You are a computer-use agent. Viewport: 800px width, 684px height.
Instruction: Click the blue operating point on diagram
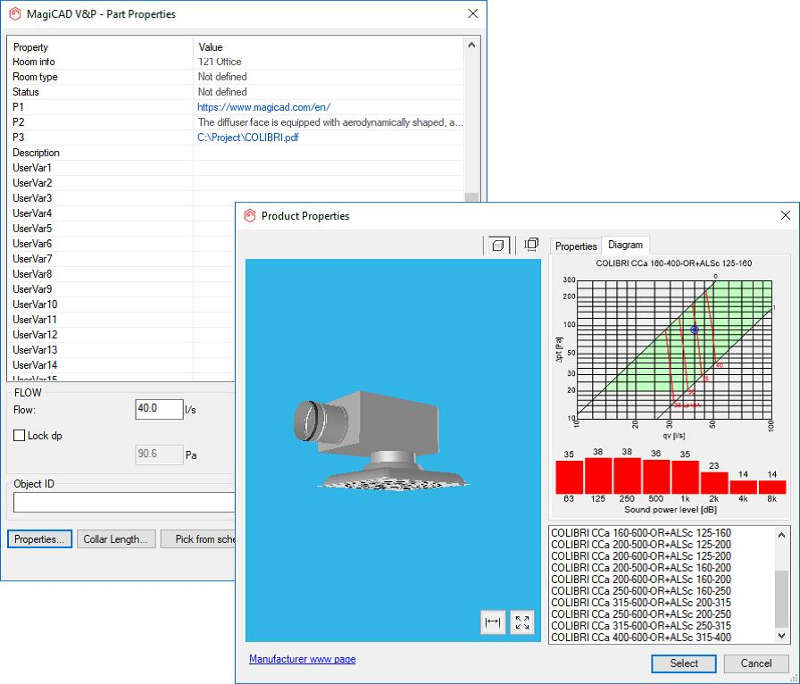tap(694, 330)
